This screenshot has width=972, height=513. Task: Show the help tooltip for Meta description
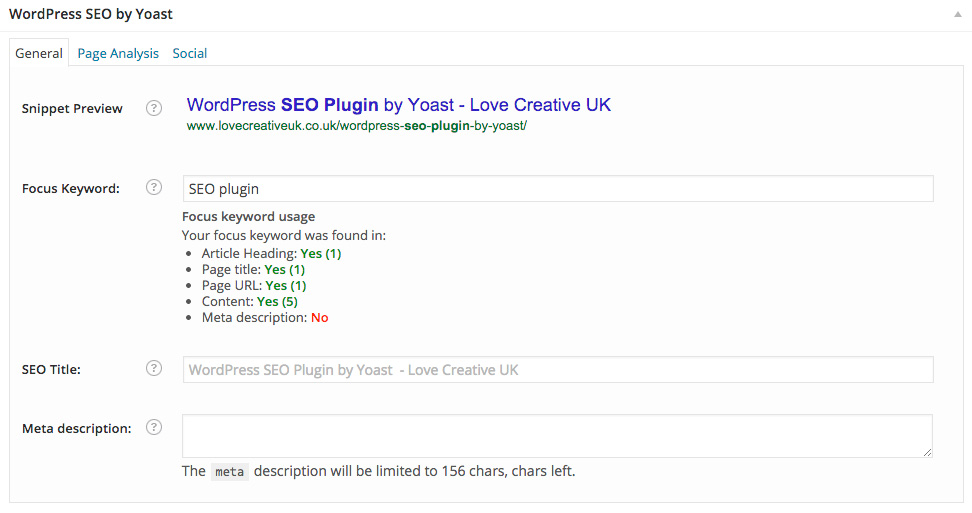(154, 427)
